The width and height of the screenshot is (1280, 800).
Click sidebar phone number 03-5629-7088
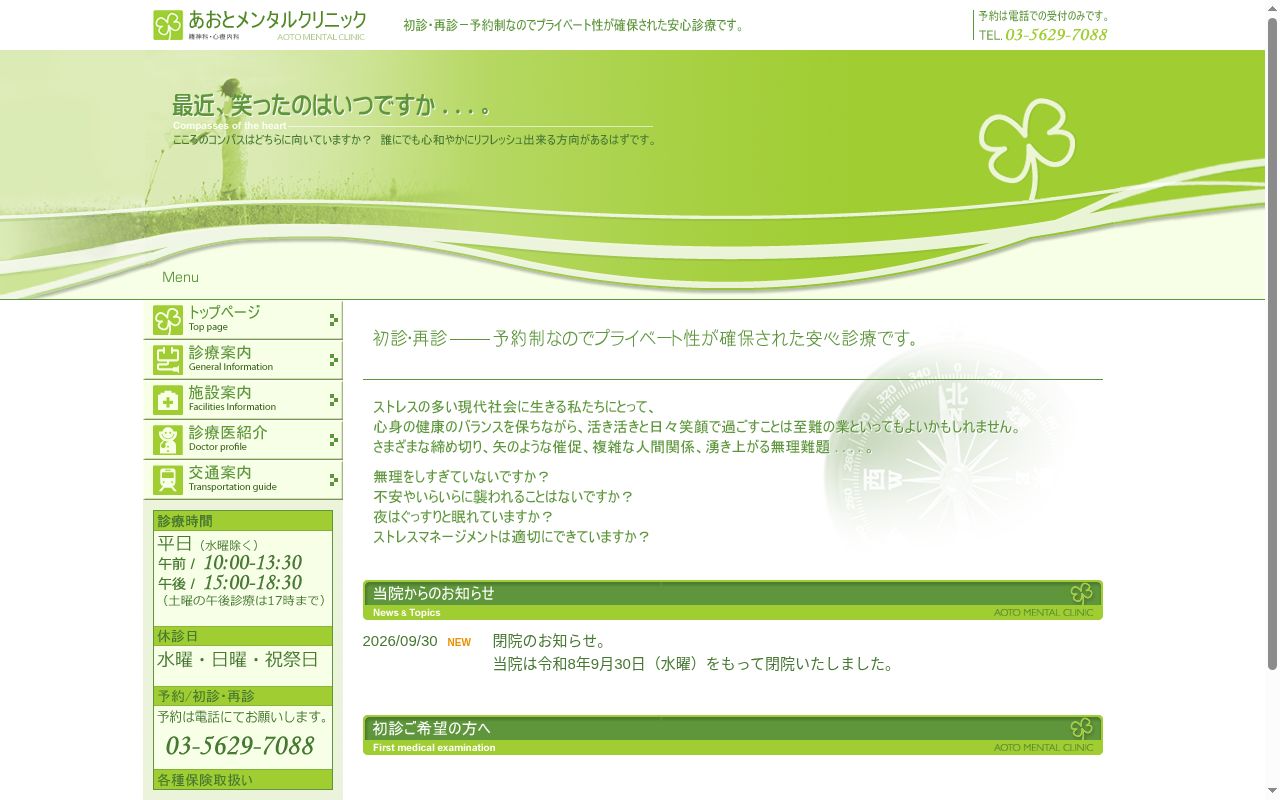point(240,746)
